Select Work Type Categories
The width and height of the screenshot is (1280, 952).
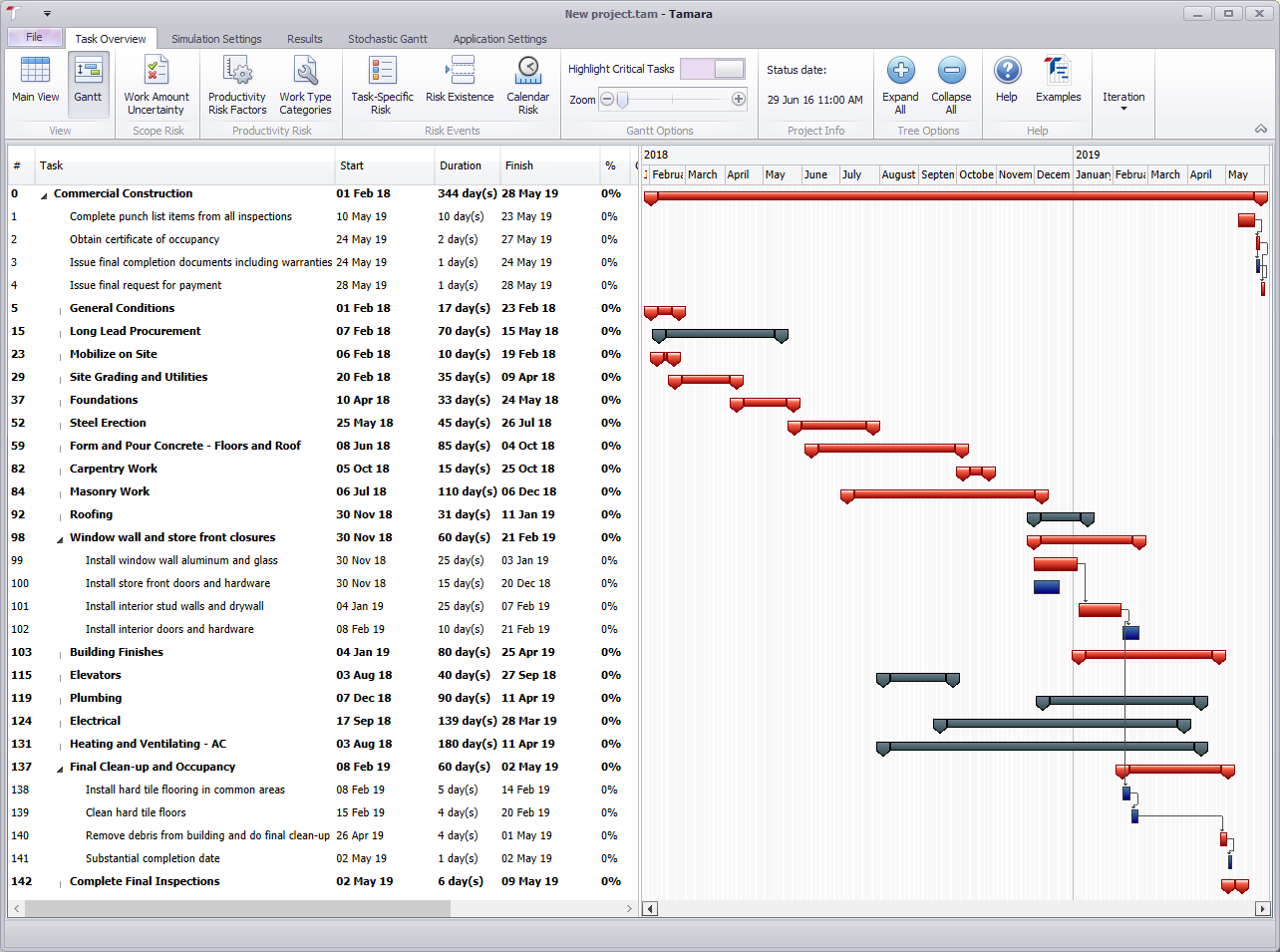(x=305, y=80)
